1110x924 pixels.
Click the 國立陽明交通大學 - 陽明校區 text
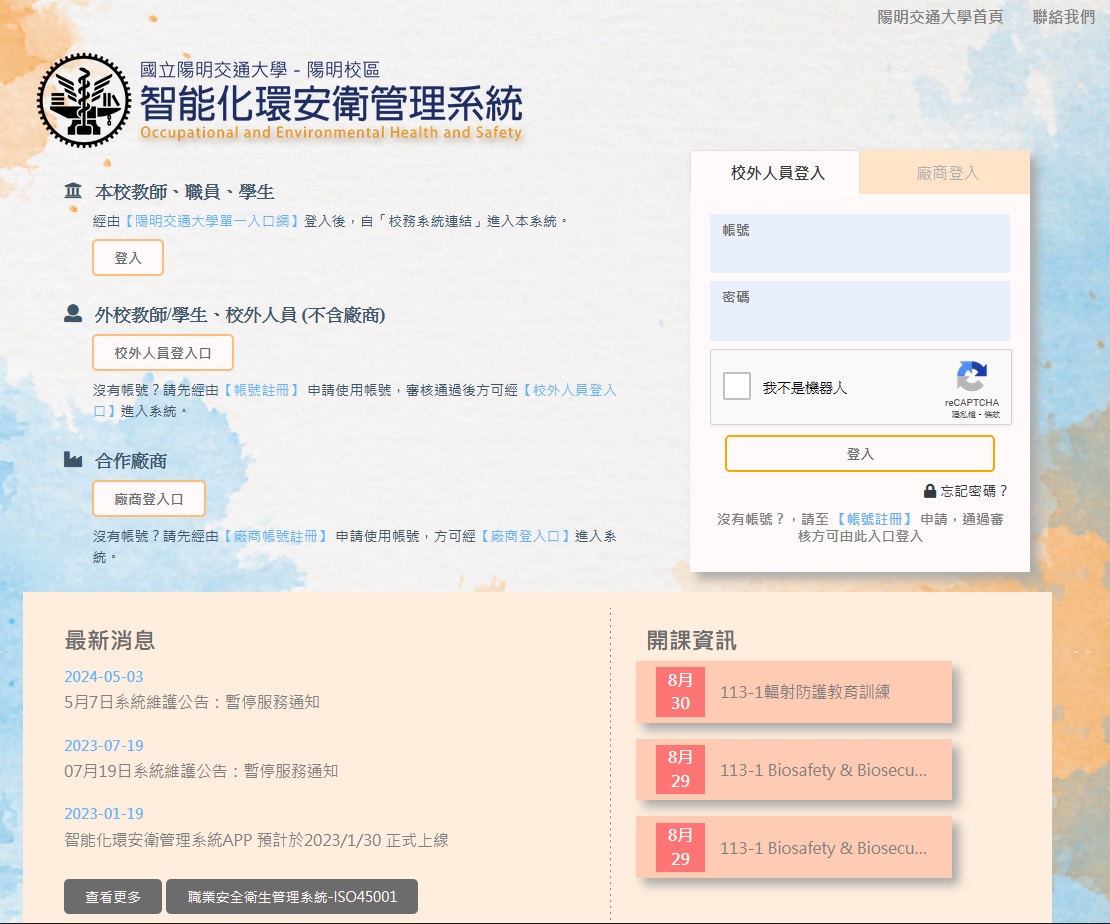[x=260, y=69]
